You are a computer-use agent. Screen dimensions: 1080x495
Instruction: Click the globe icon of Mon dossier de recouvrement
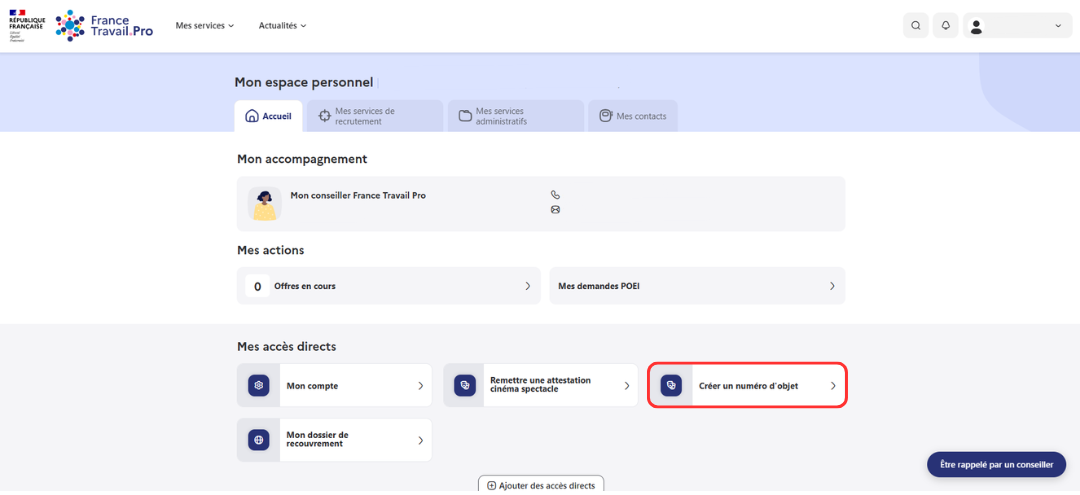[x=258, y=440]
